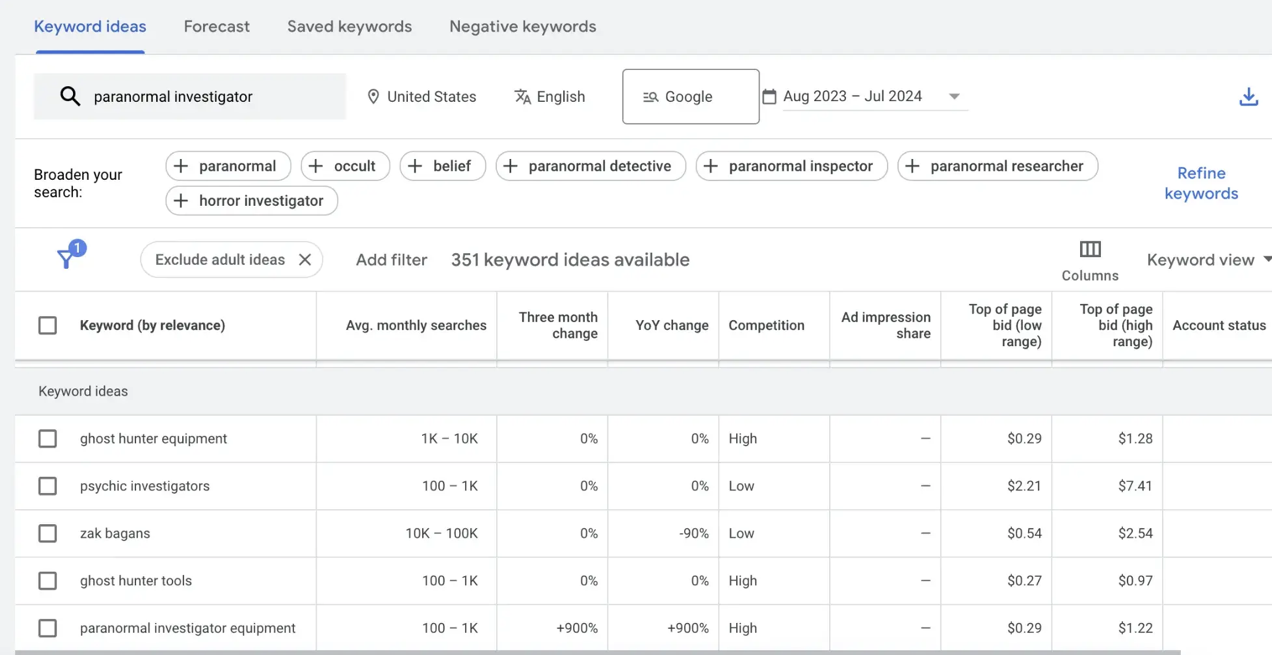Click the ghost hunter equipment keyword text

coord(153,439)
